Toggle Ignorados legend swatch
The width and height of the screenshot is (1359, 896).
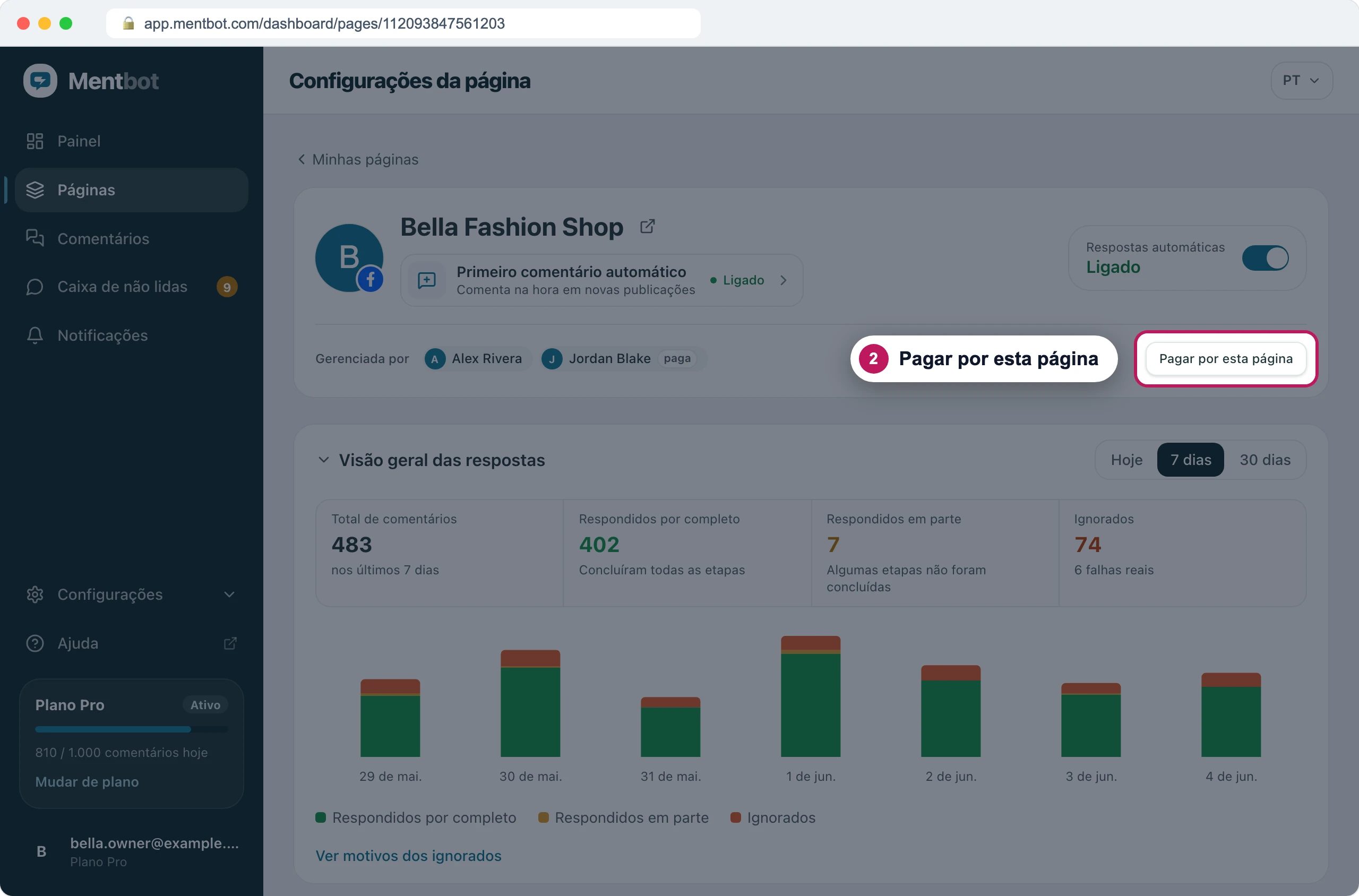click(x=736, y=818)
